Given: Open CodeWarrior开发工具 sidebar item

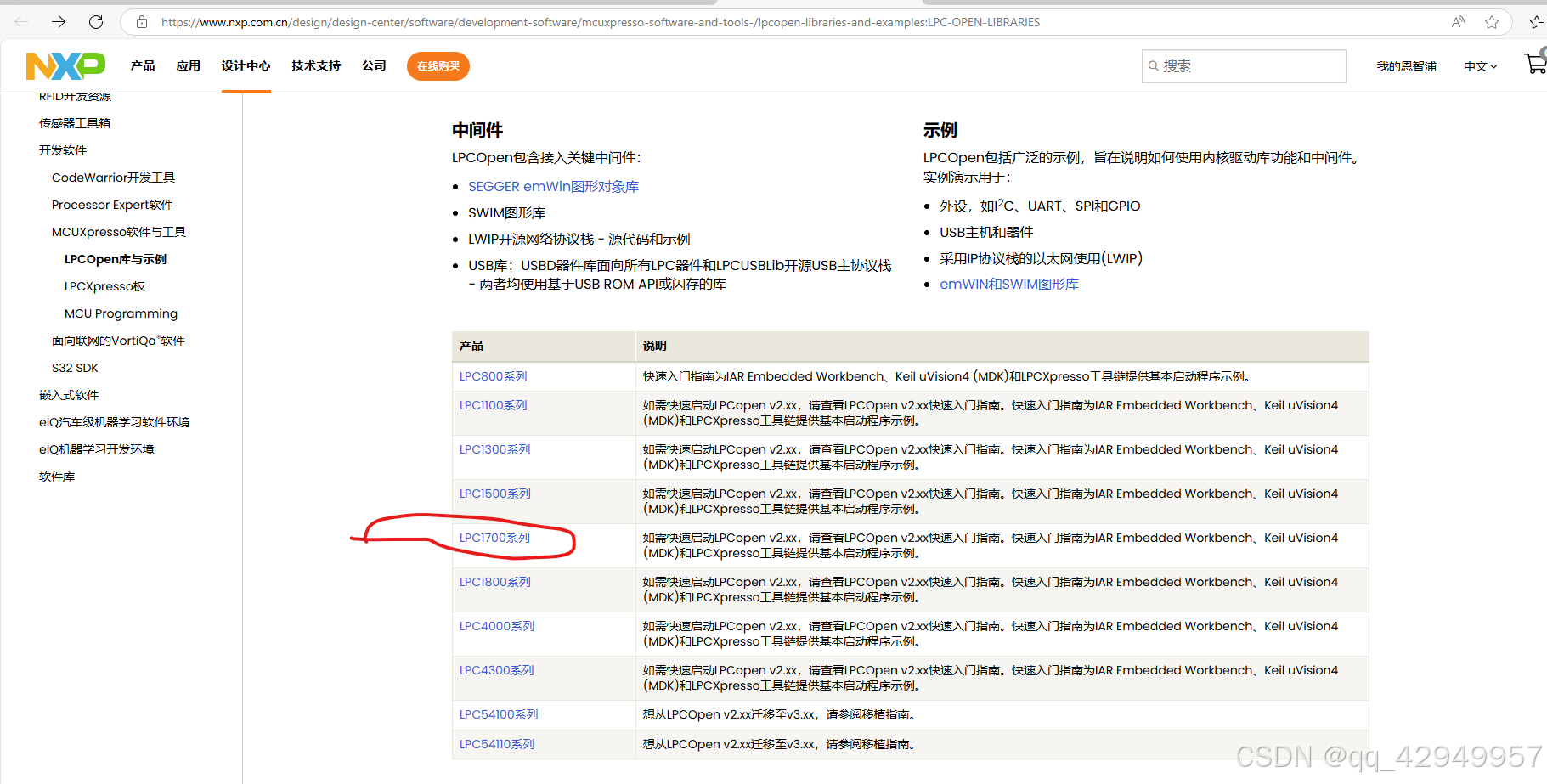Looking at the screenshot, I should coord(113,178).
